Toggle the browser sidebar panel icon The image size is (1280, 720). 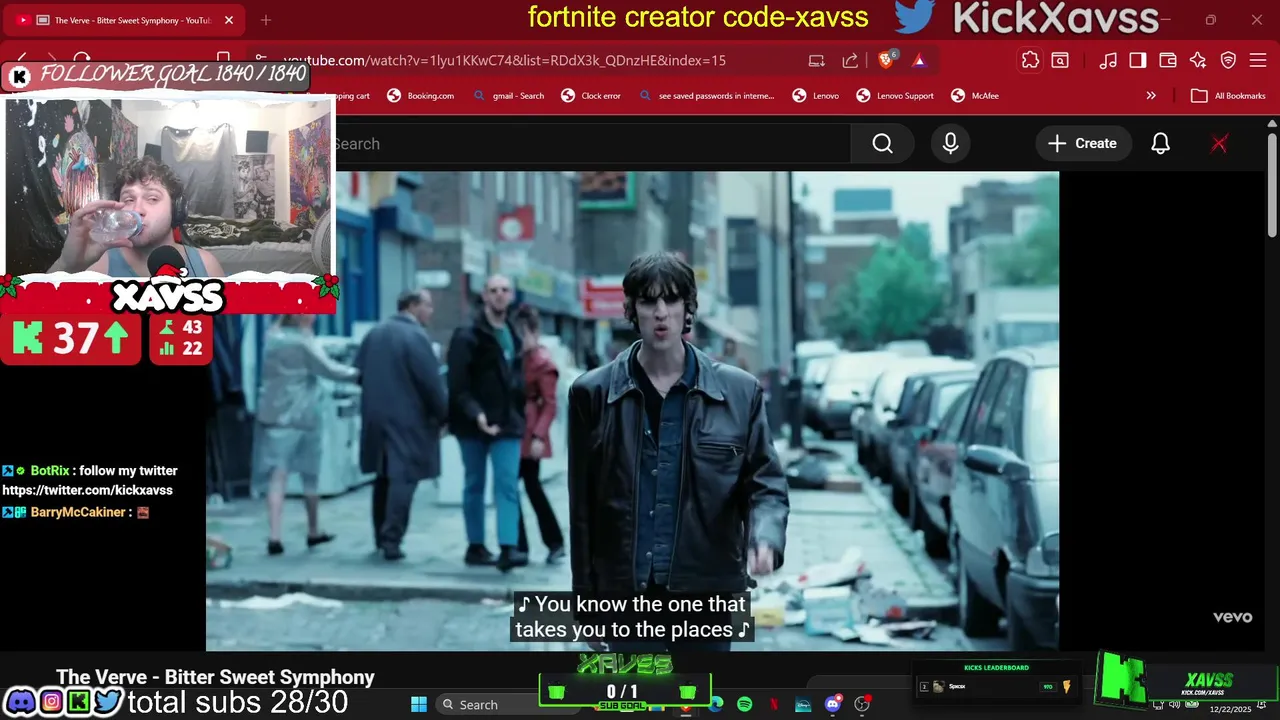[x=1138, y=60]
